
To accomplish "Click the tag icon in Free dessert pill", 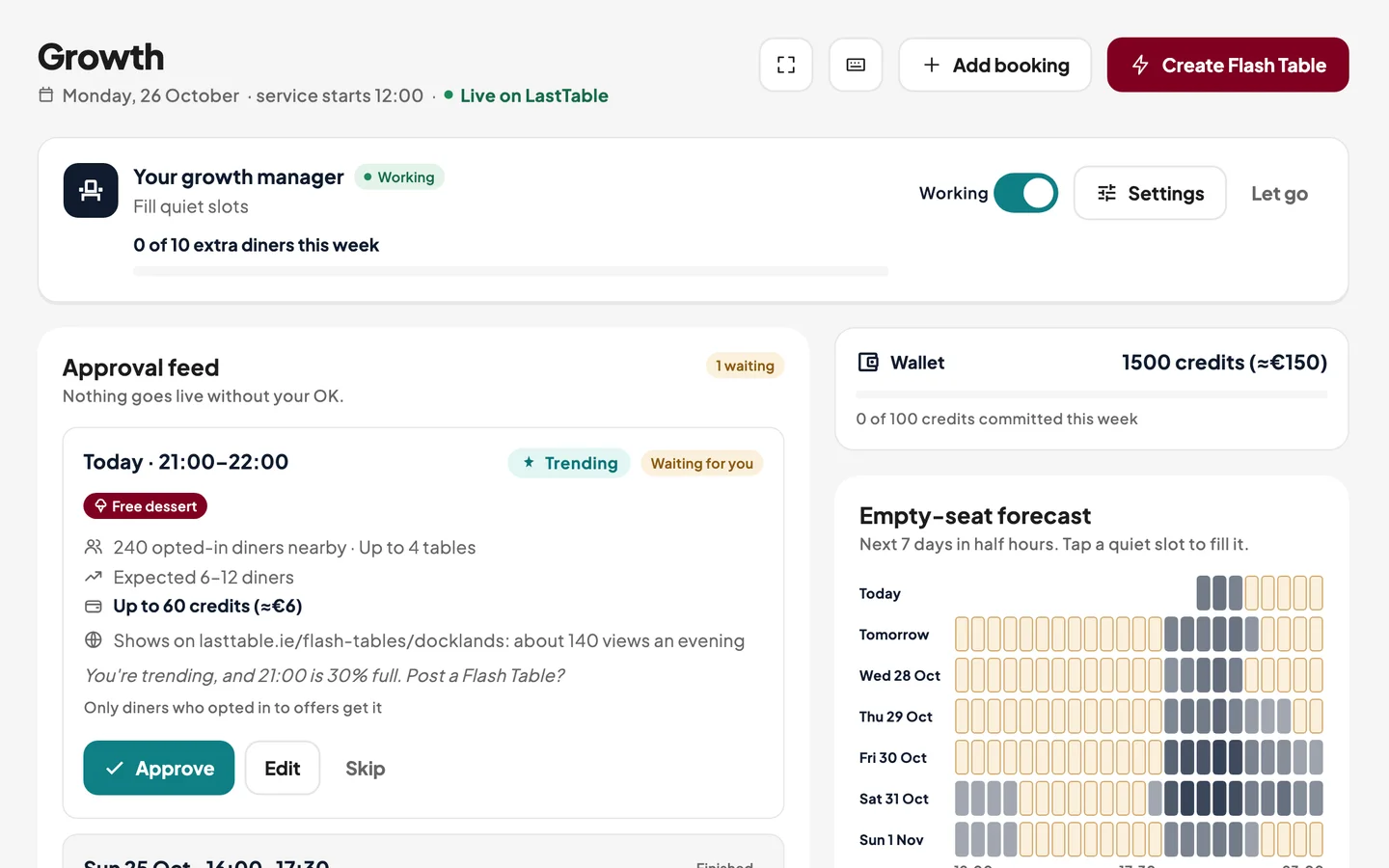I will (100, 506).
